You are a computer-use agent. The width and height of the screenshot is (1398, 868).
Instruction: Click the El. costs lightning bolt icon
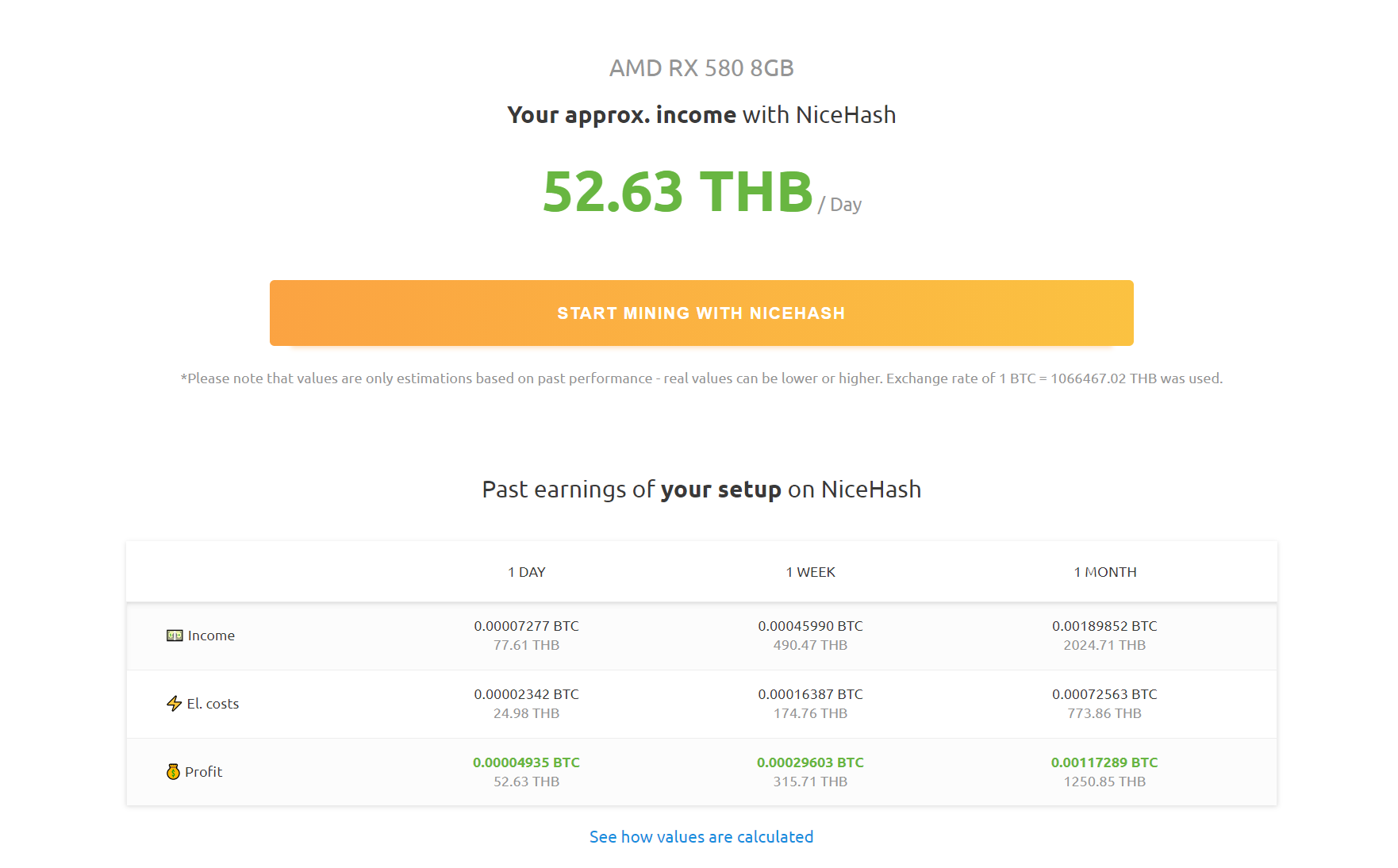click(x=175, y=704)
